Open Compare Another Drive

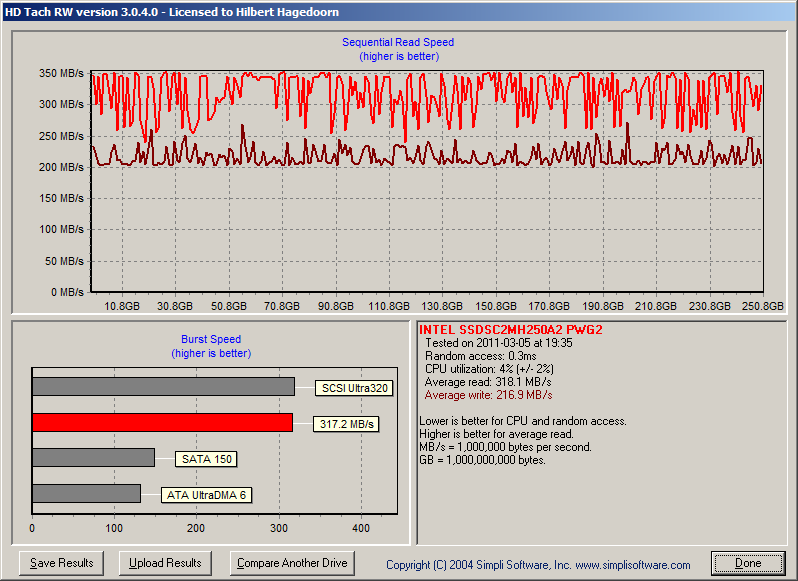[x=292, y=563]
